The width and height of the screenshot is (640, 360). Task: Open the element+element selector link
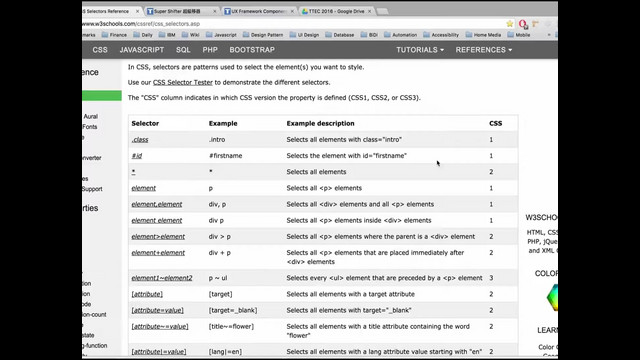158,253
